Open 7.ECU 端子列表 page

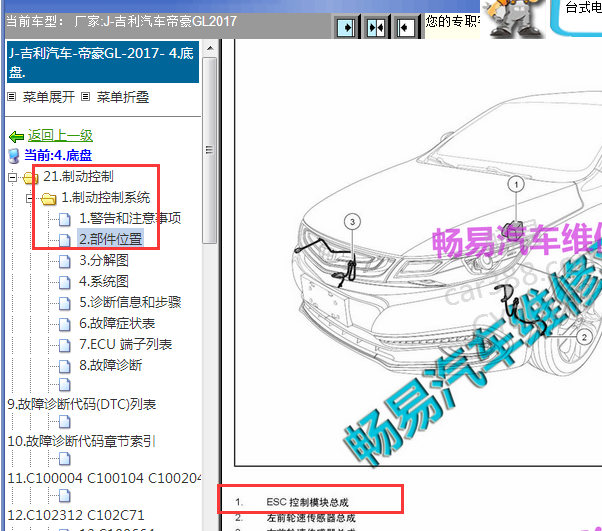tap(126, 344)
